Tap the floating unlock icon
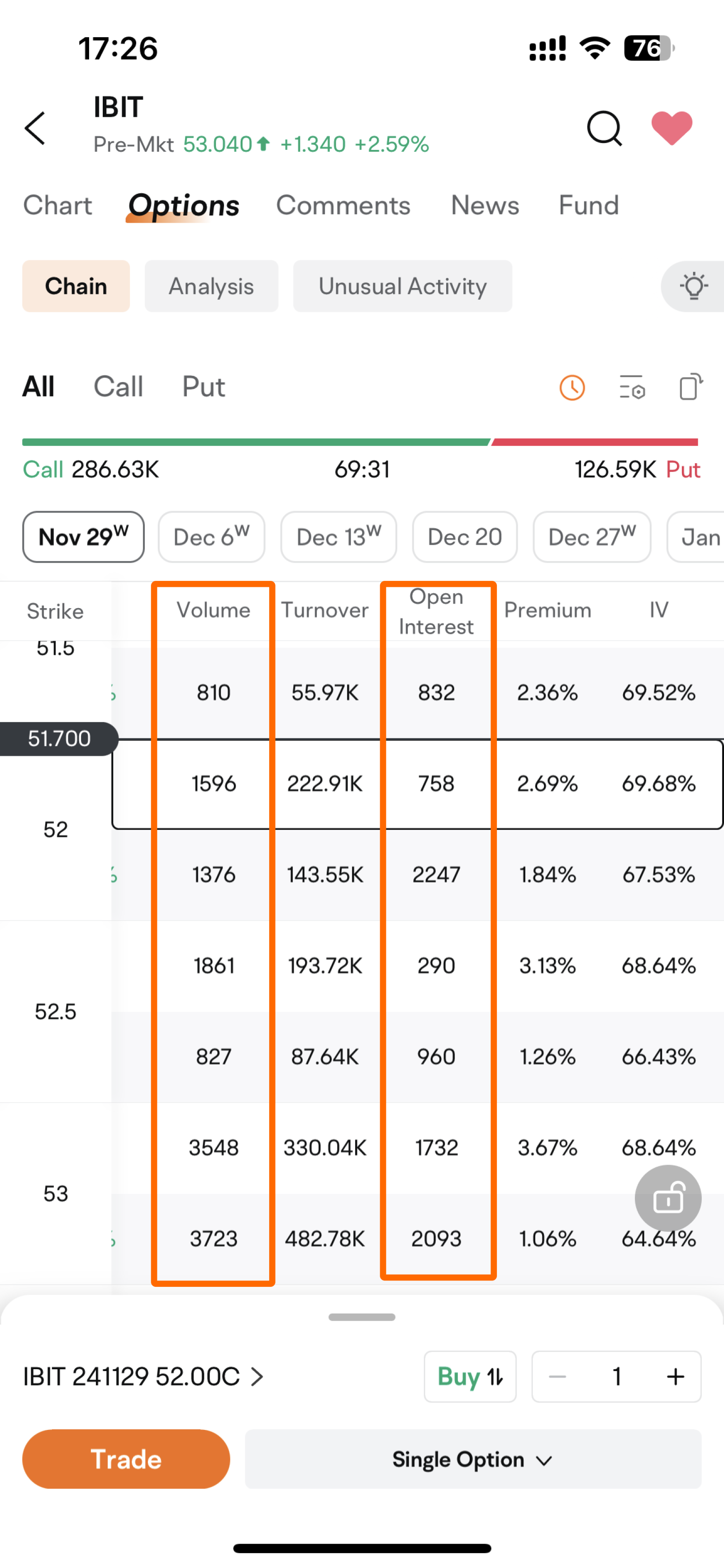Viewport: 724px width, 1568px height. (668, 1199)
